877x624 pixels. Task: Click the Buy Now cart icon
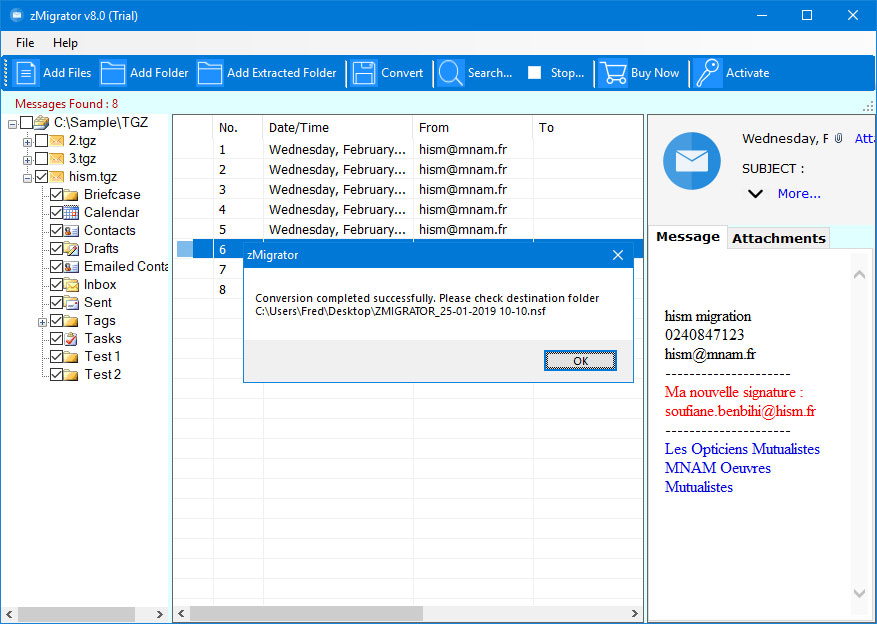(612, 73)
